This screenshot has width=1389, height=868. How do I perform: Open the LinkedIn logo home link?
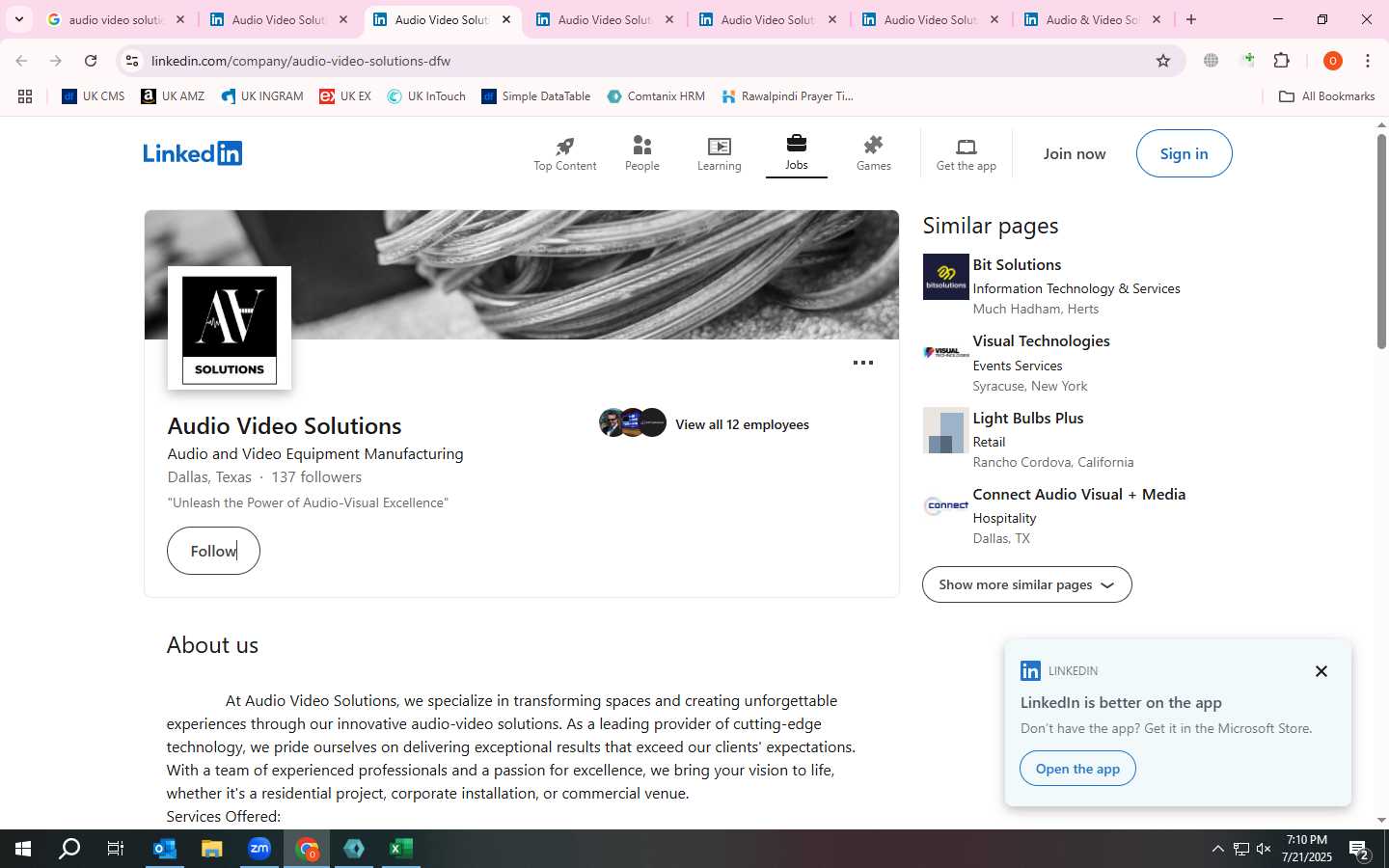[x=193, y=153]
